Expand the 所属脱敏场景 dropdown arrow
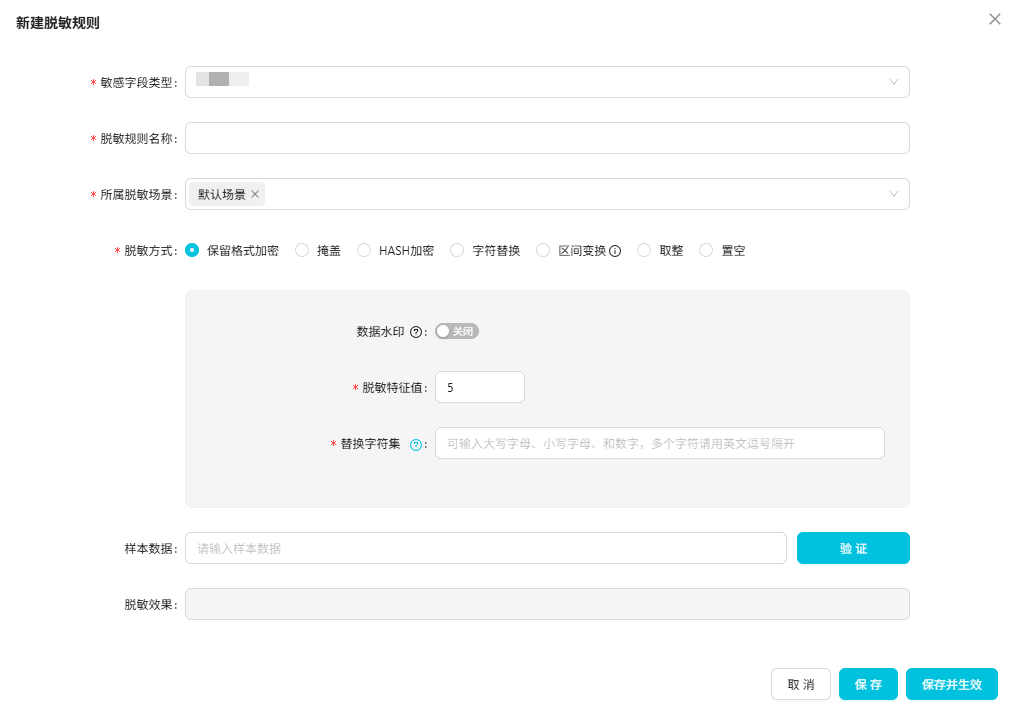The height and width of the screenshot is (713, 1014). click(x=894, y=194)
